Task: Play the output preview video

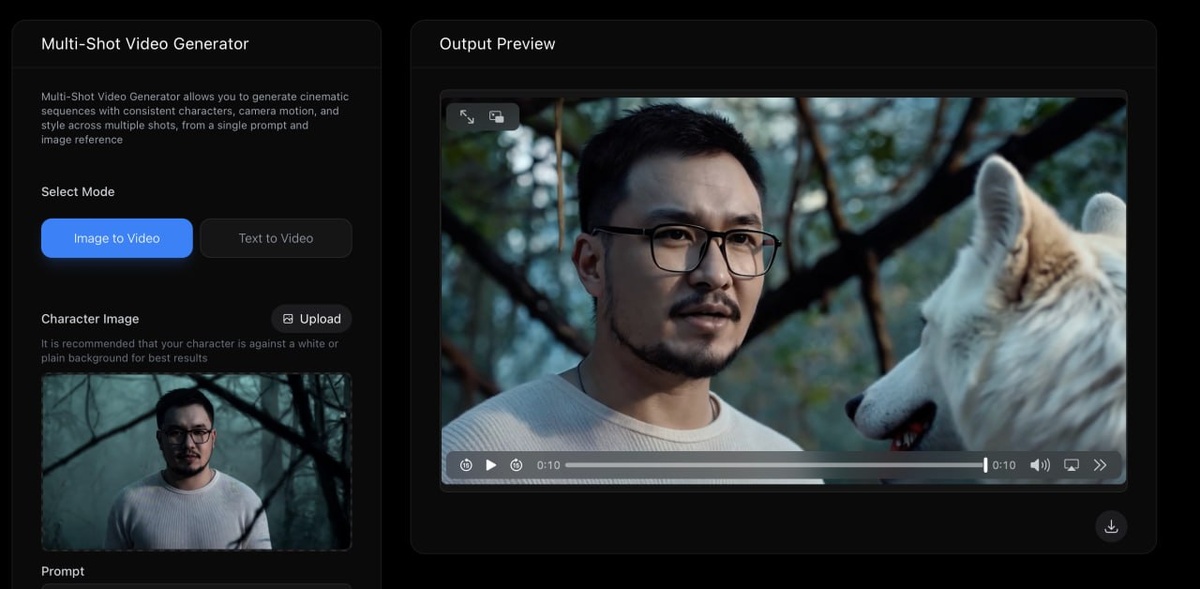Action: pyautogui.click(x=491, y=465)
